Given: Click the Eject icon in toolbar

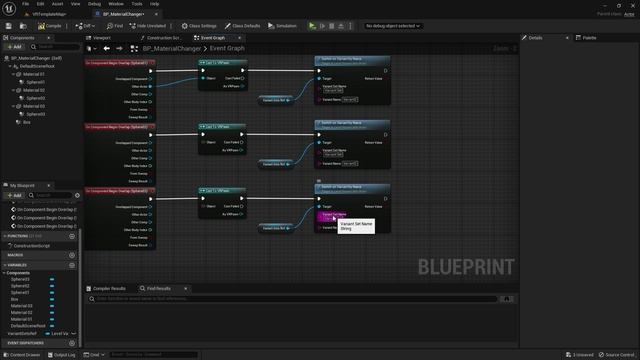Looking at the screenshot, I should coord(341,26).
